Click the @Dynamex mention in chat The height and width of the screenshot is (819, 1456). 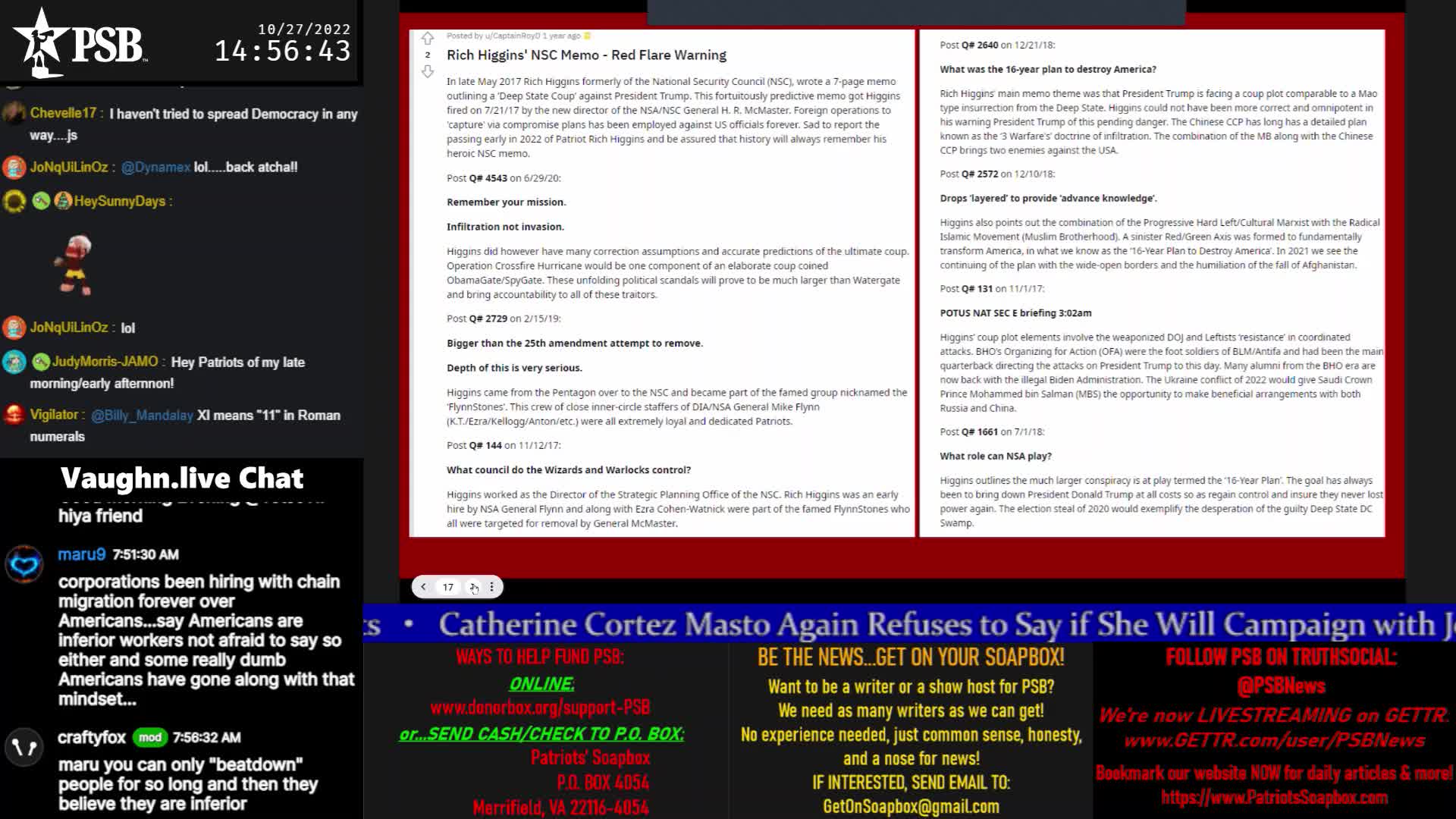(155, 168)
